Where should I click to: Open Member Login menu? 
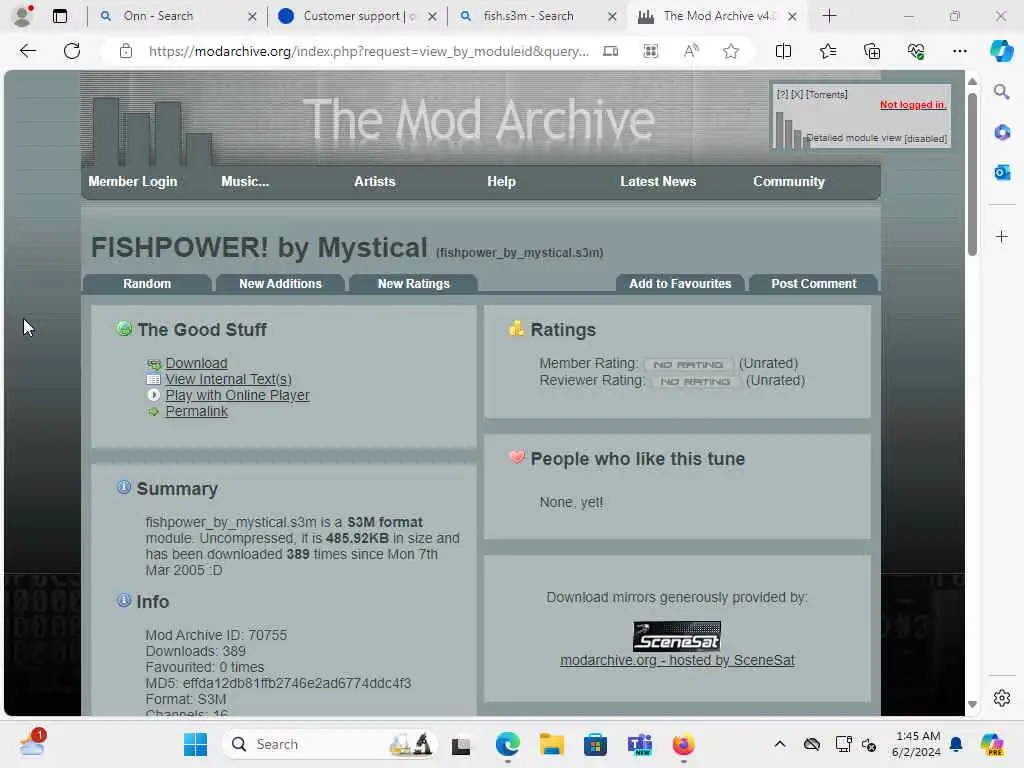coord(133,182)
